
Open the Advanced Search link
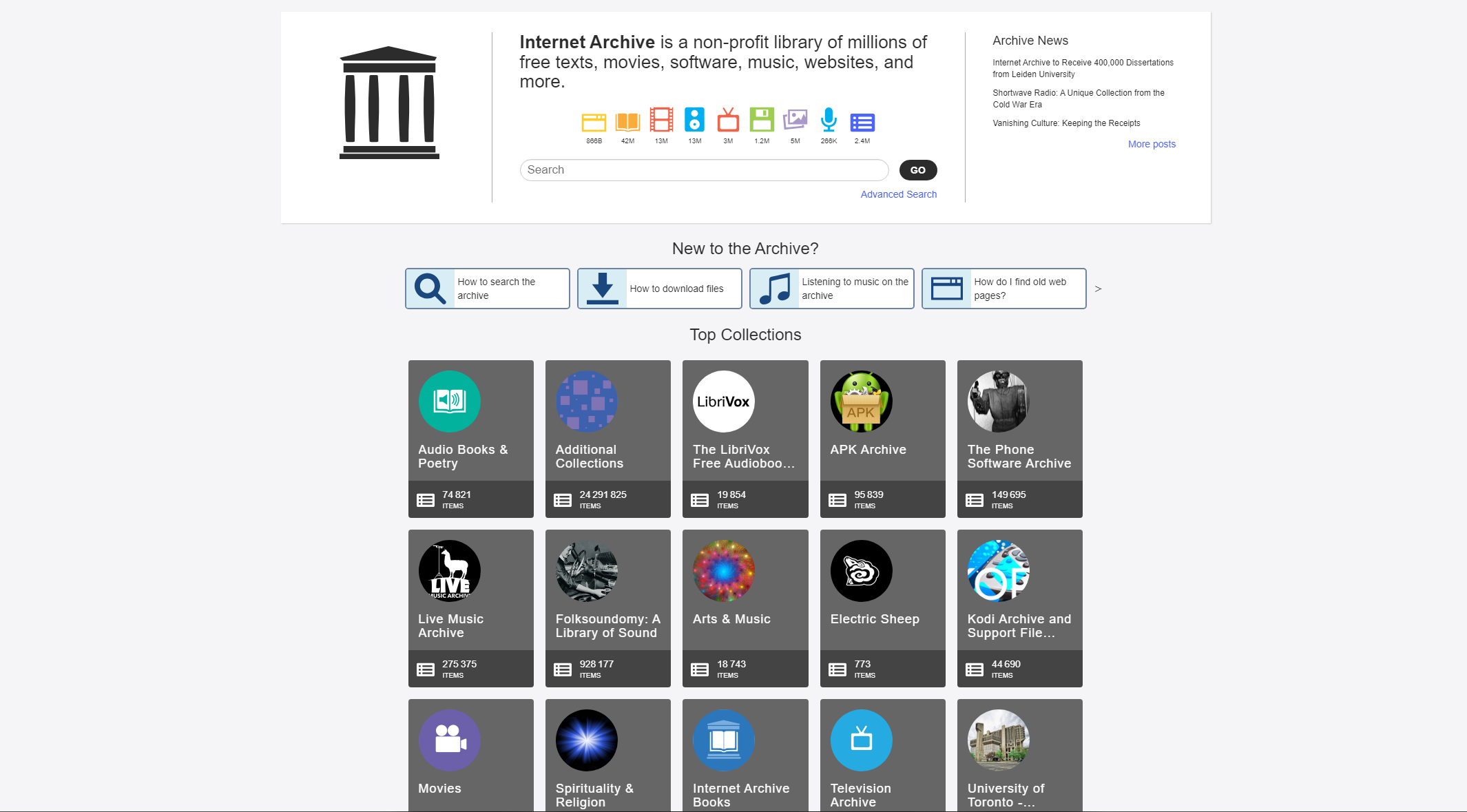[x=898, y=194]
